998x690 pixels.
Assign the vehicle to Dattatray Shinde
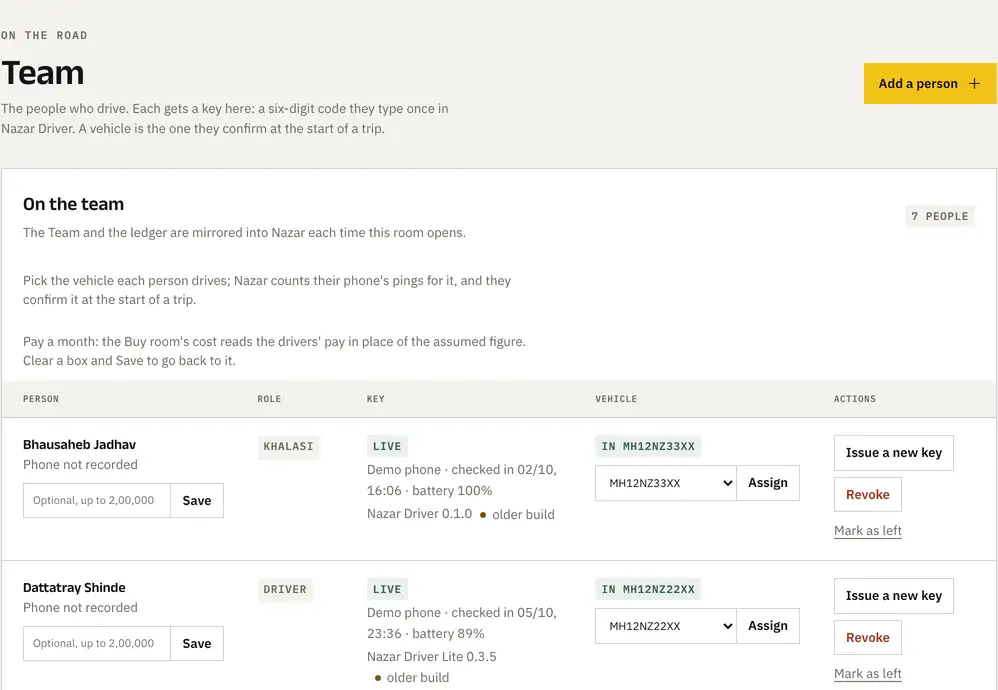(x=768, y=626)
